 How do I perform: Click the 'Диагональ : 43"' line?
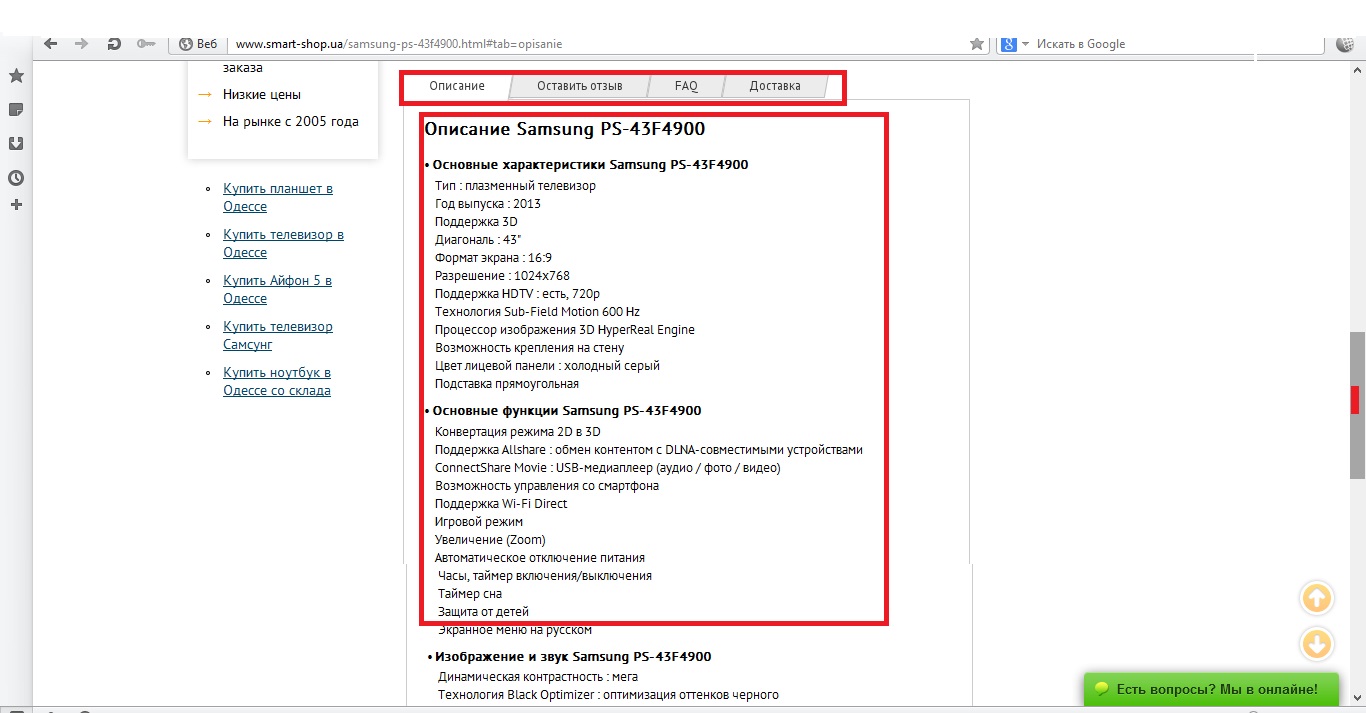(478, 240)
